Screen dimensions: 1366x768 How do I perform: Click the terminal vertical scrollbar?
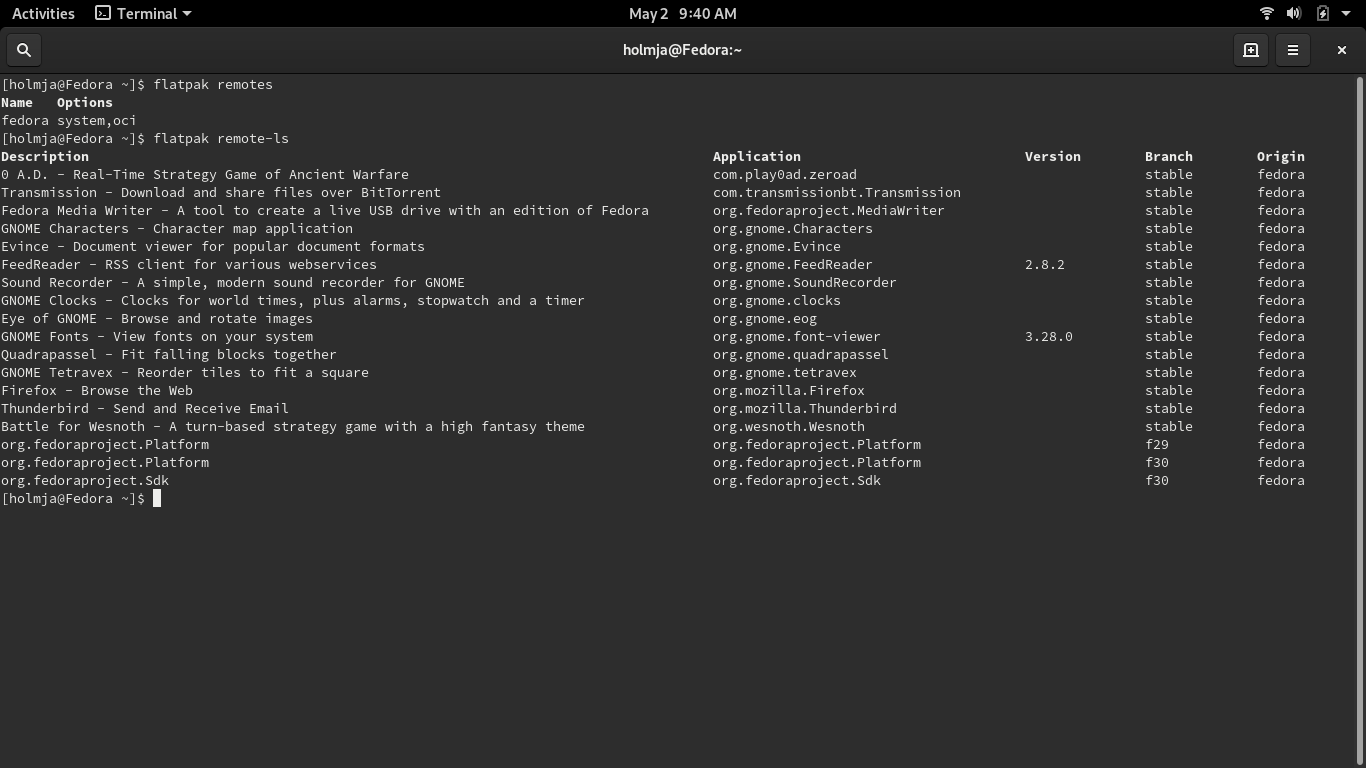[x=1360, y=420]
